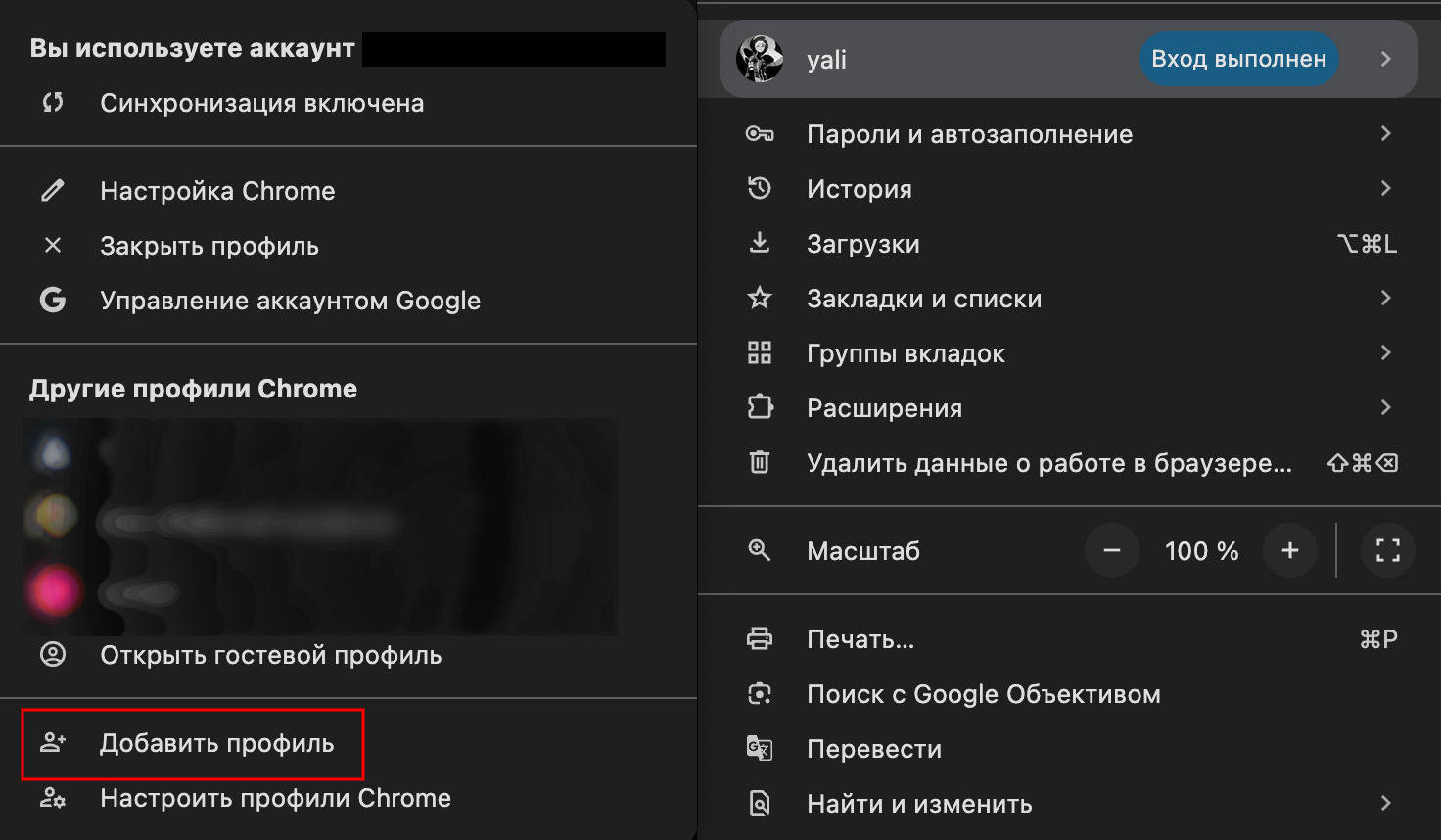Open Закладки и списки menu item
This screenshot has height=840, width=1441.
point(1069,298)
